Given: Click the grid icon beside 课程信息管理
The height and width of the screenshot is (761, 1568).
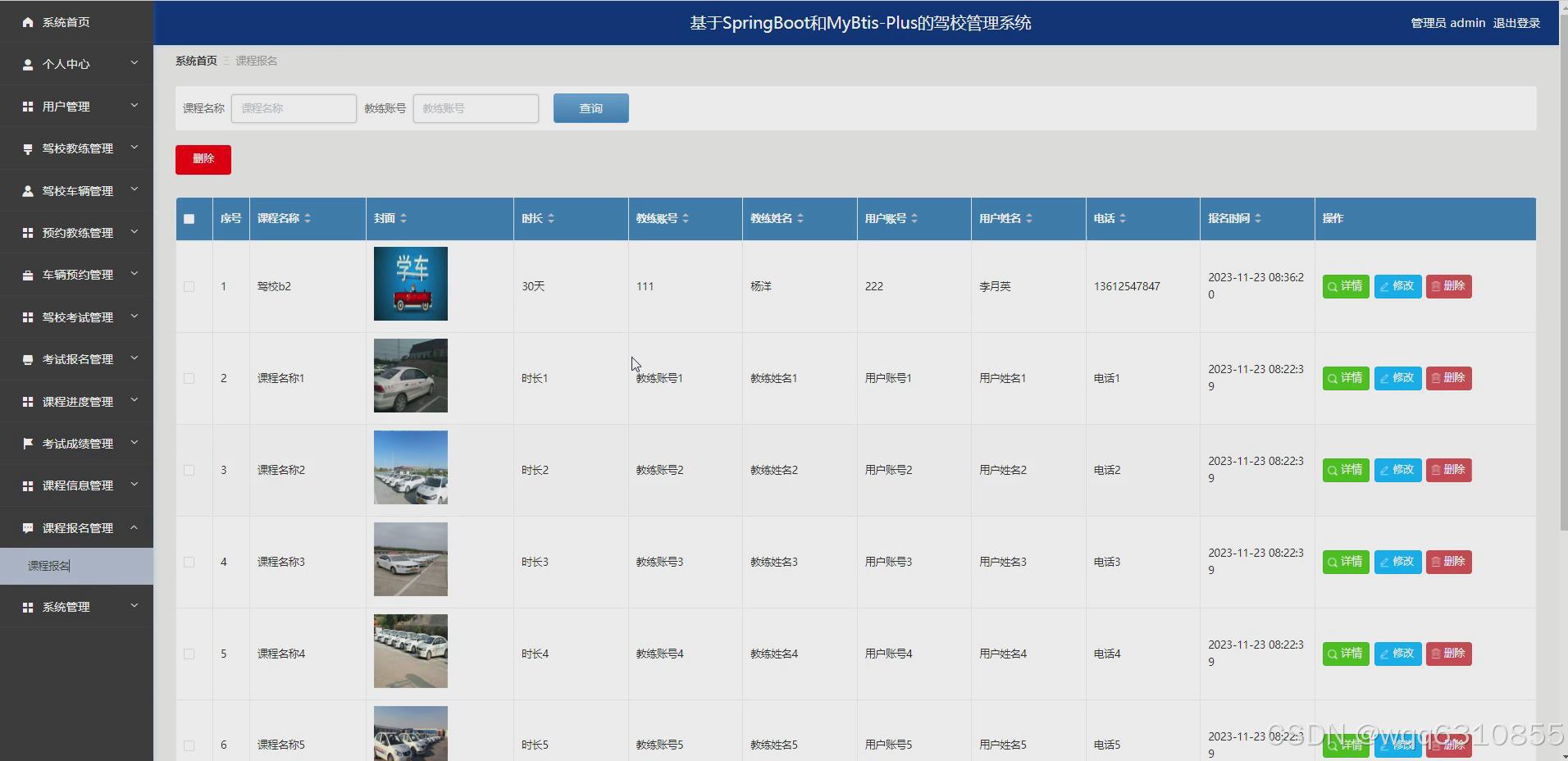Looking at the screenshot, I should coord(28,485).
